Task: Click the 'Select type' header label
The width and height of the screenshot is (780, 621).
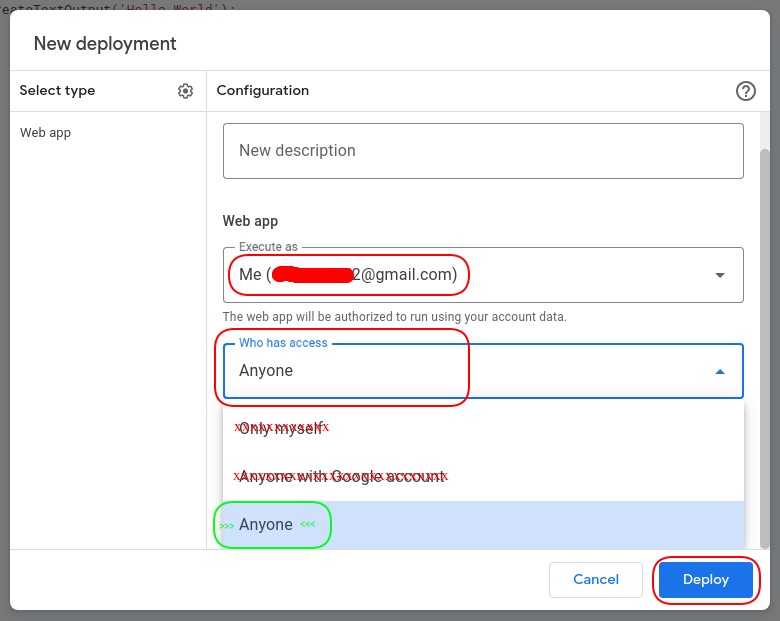Action: tap(58, 91)
